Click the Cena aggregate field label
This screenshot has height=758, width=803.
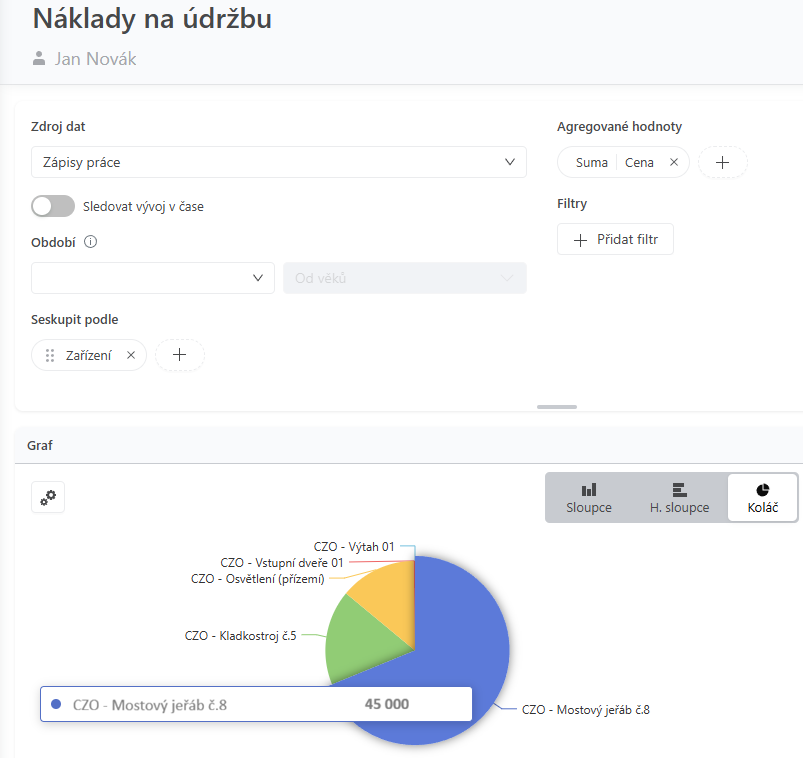639,162
